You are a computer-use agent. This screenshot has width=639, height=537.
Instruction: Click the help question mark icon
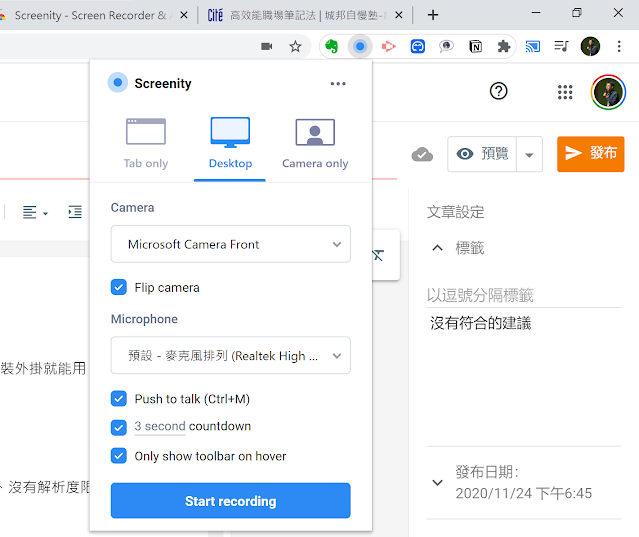click(x=499, y=91)
